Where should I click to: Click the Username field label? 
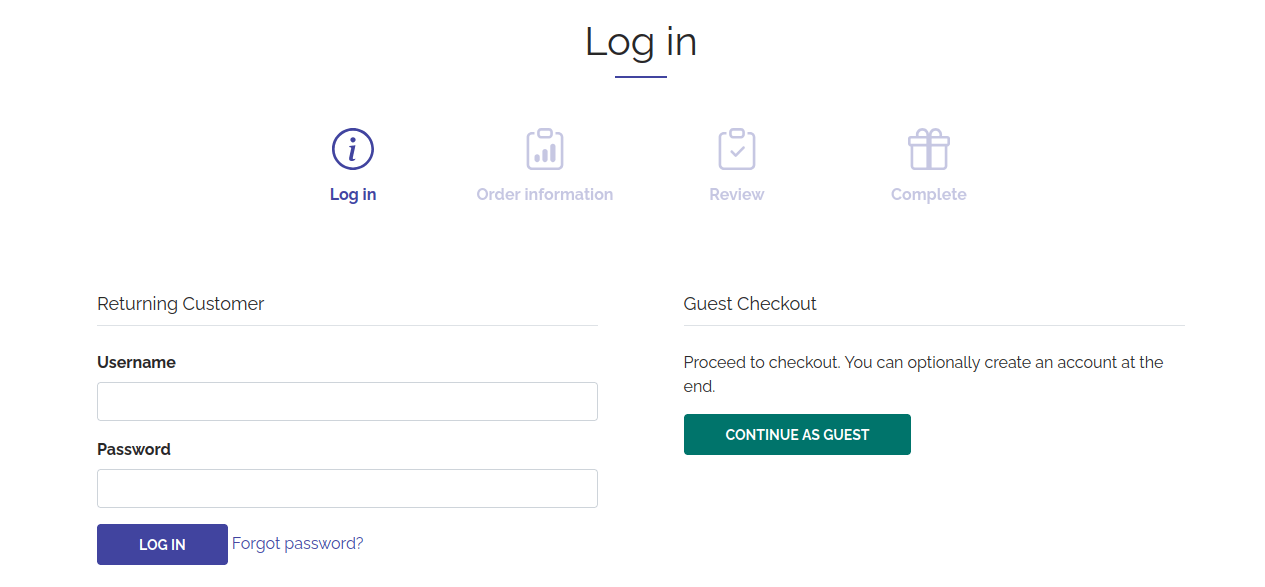[x=136, y=362]
